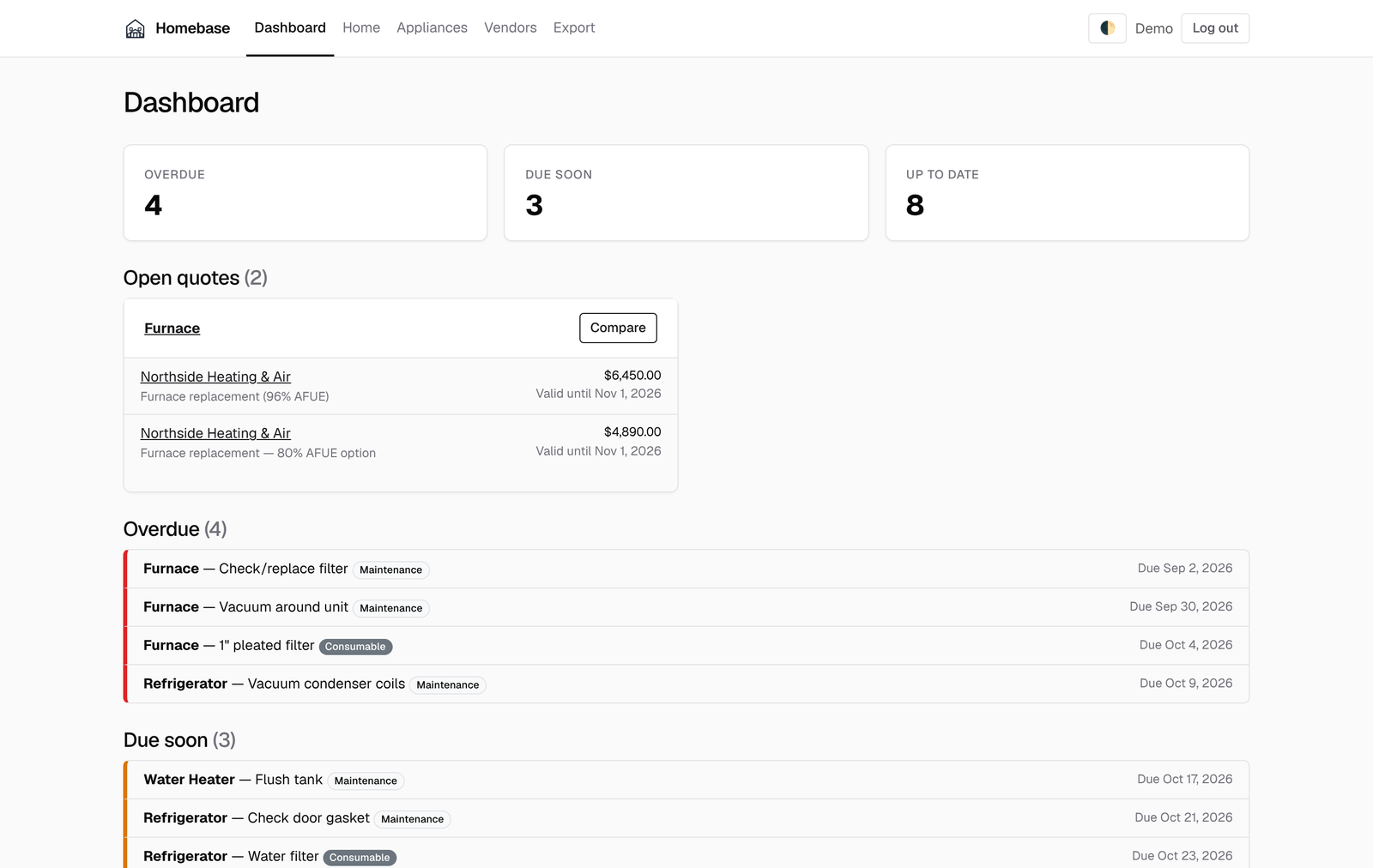1373x868 pixels.
Task: Open the Refrigerator Check door gasket row
Action: click(686, 818)
